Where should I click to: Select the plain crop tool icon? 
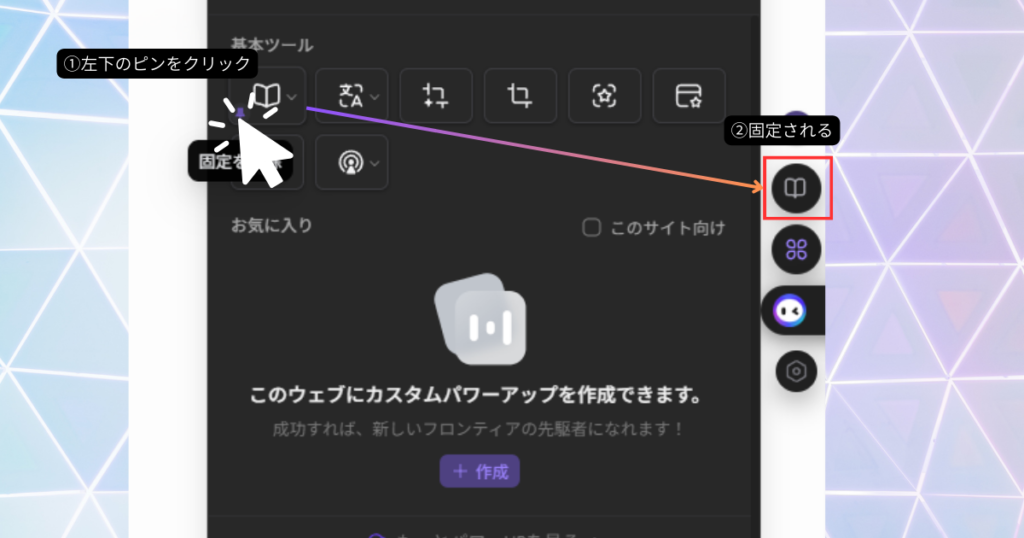coord(520,96)
